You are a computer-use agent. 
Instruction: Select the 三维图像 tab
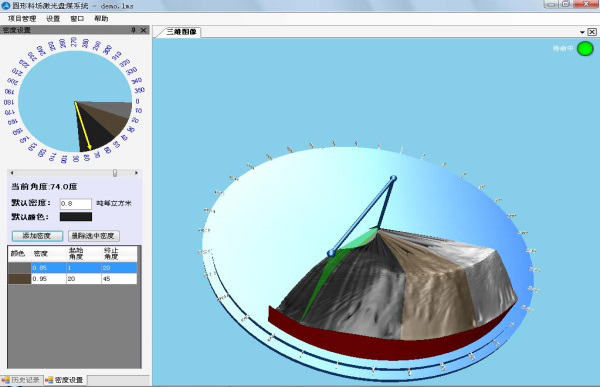pos(181,32)
